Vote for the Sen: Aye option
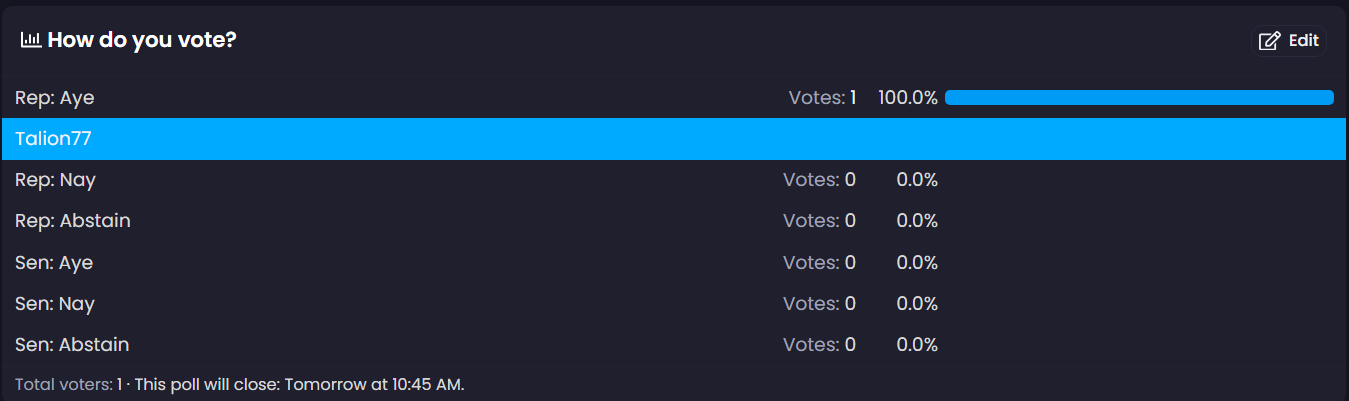 (x=54, y=263)
